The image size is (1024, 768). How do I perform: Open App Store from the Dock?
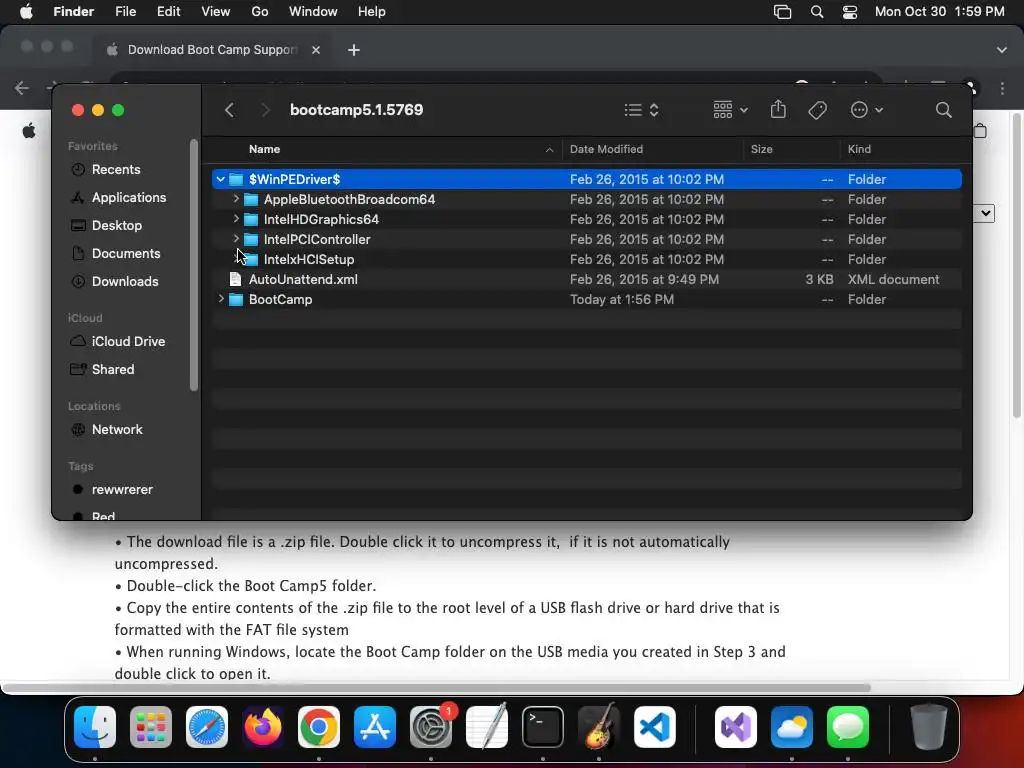click(375, 727)
